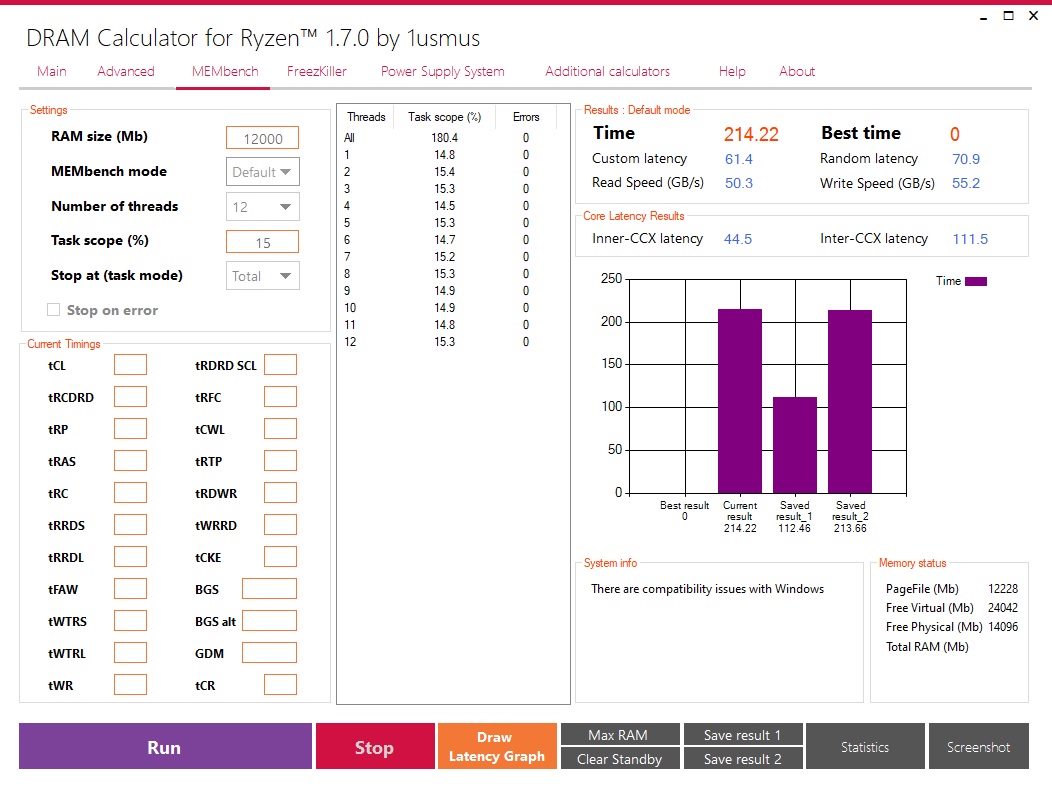1052x790 pixels.
Task: Take a capture with Screenshot button
Action: (x=978, y=746)
